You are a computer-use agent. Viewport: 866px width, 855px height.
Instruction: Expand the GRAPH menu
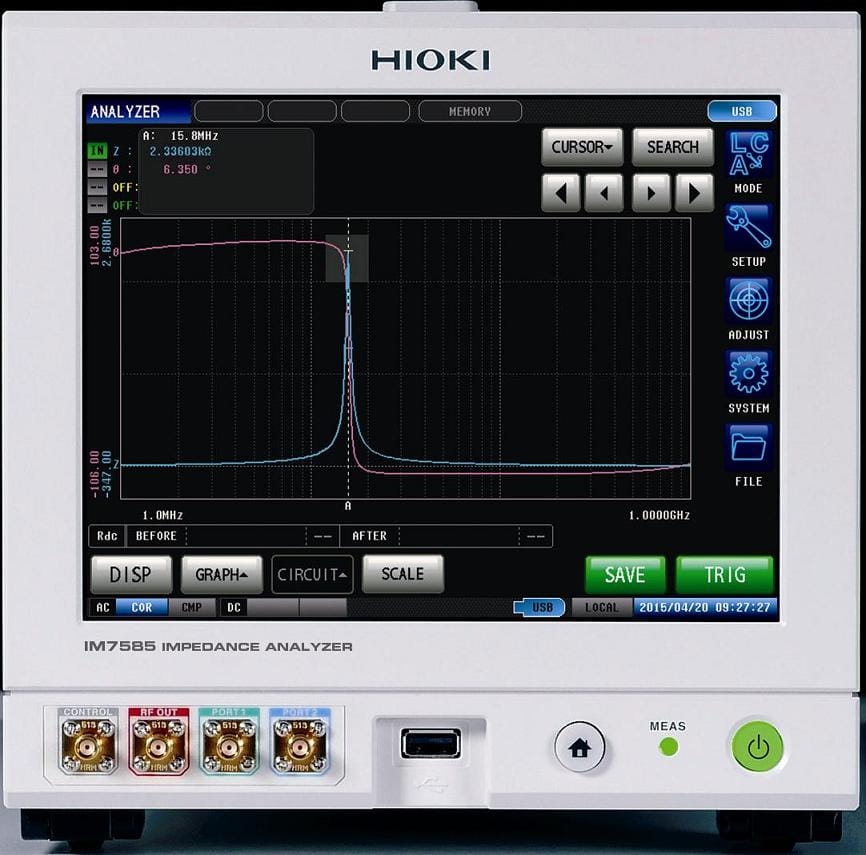click(221, 575)
